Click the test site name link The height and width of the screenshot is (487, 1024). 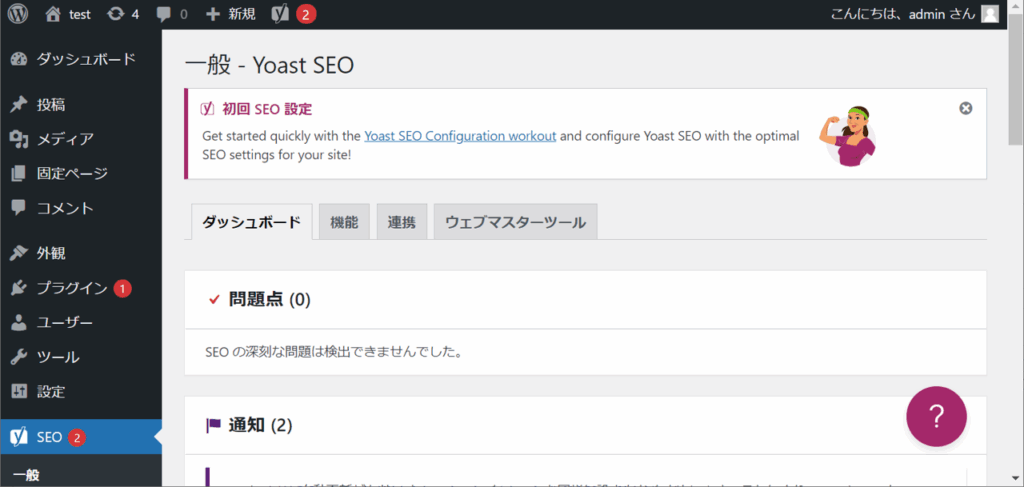click(x=80, y=14)
